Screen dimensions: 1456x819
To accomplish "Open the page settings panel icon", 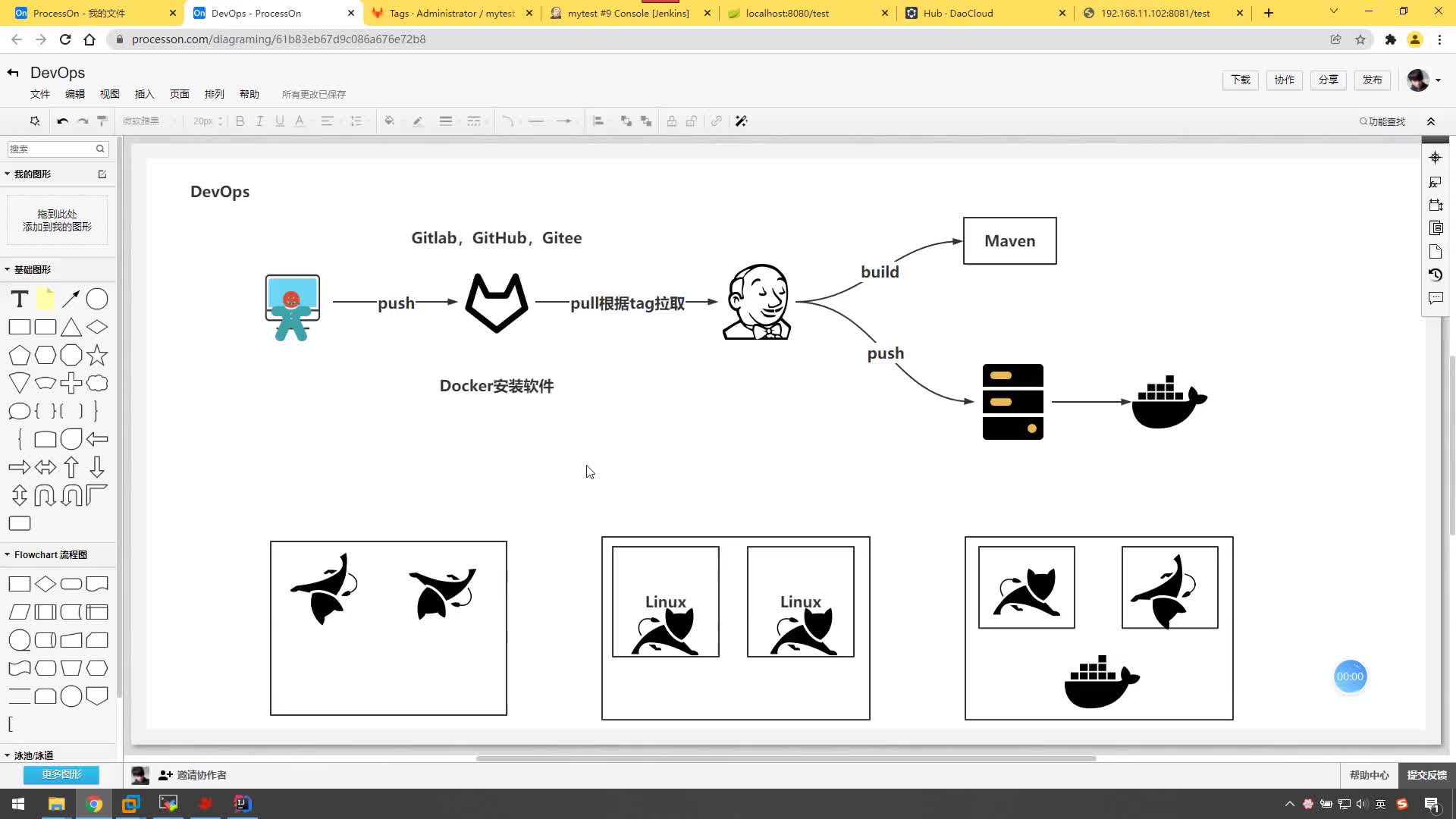I will pyautogui.click(x=1435, y=252).
